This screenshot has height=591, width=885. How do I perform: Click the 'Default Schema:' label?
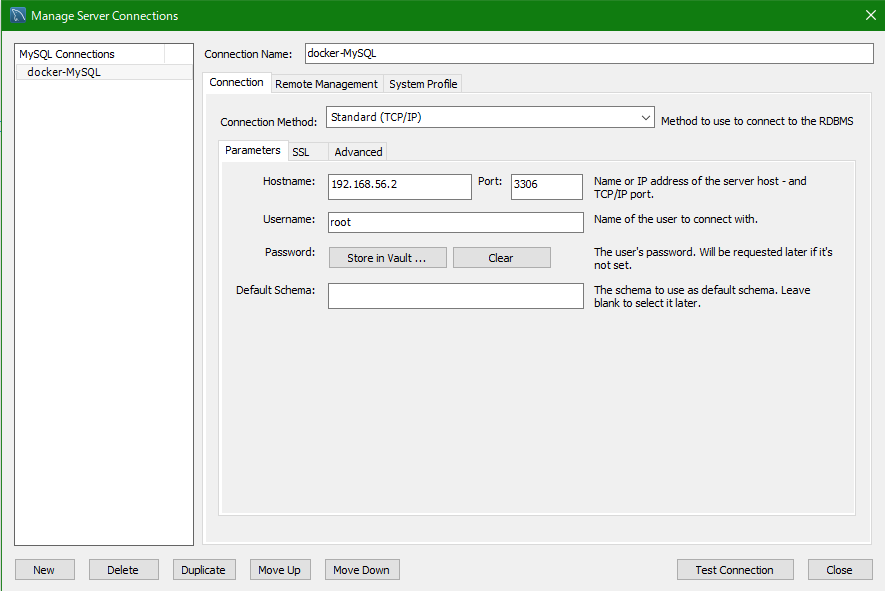[275, 290]
